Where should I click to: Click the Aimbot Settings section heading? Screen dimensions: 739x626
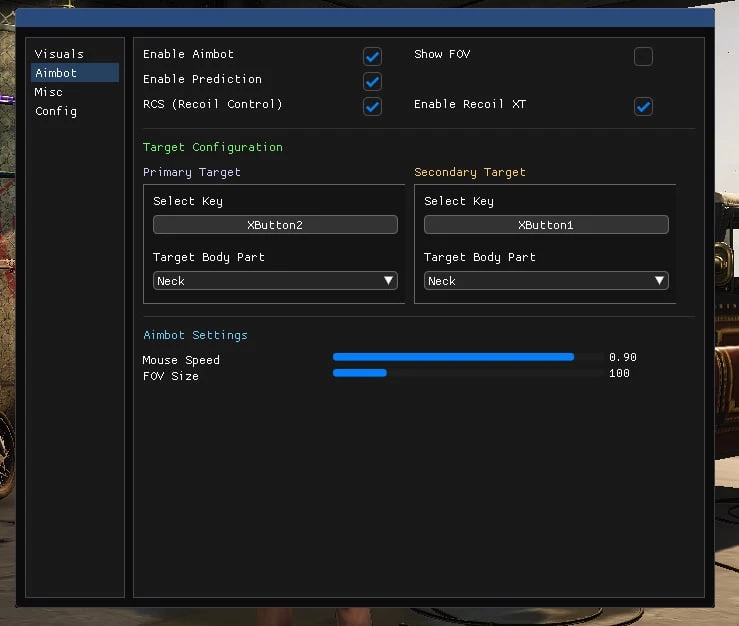click(x=195, y=335)
